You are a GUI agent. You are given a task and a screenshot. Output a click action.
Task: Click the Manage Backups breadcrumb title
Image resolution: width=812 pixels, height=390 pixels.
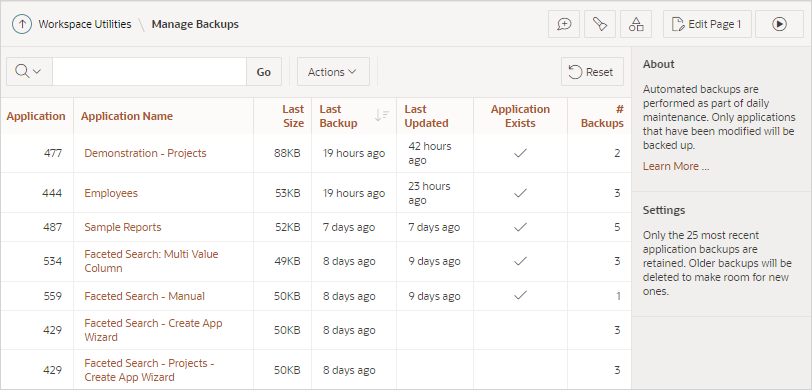point(195,24)
